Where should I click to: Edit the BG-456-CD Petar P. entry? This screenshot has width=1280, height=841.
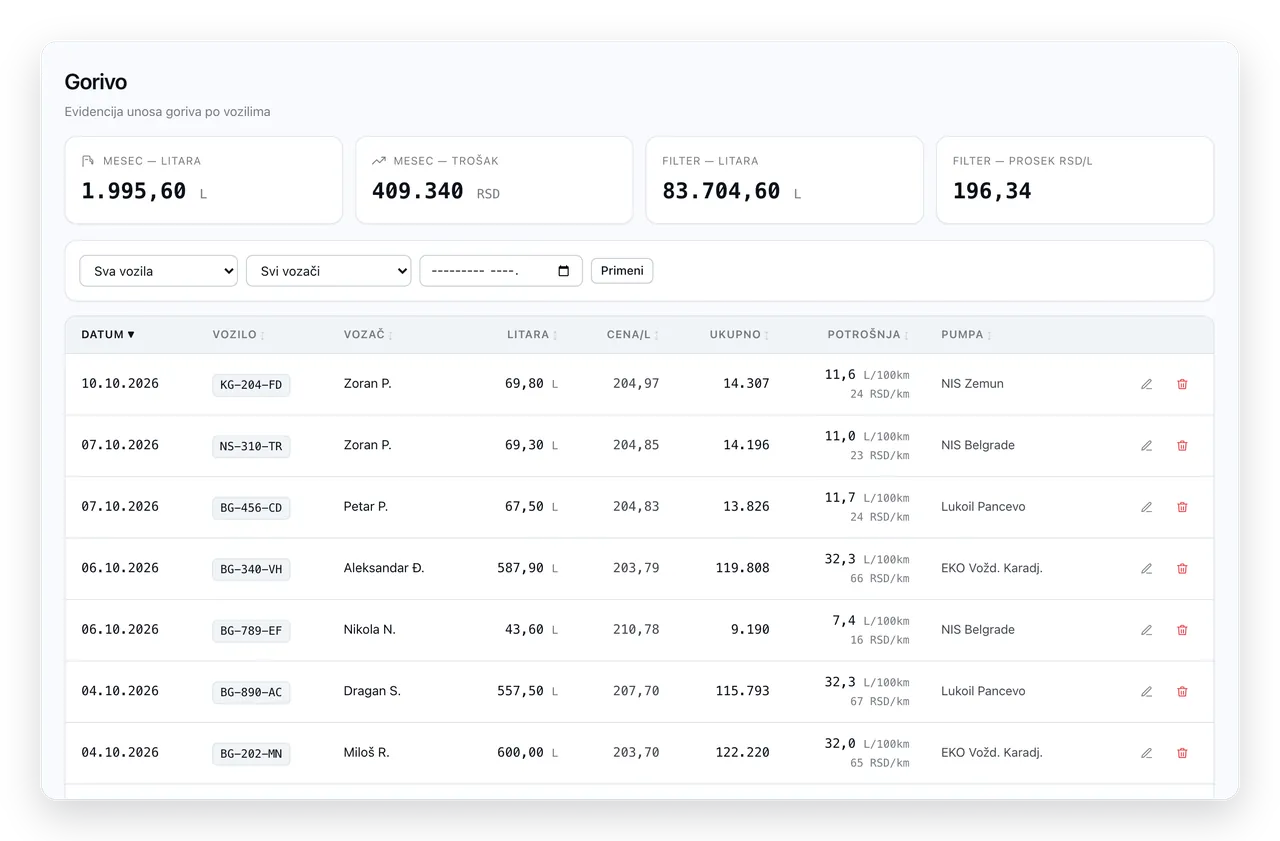point(1147,507)
